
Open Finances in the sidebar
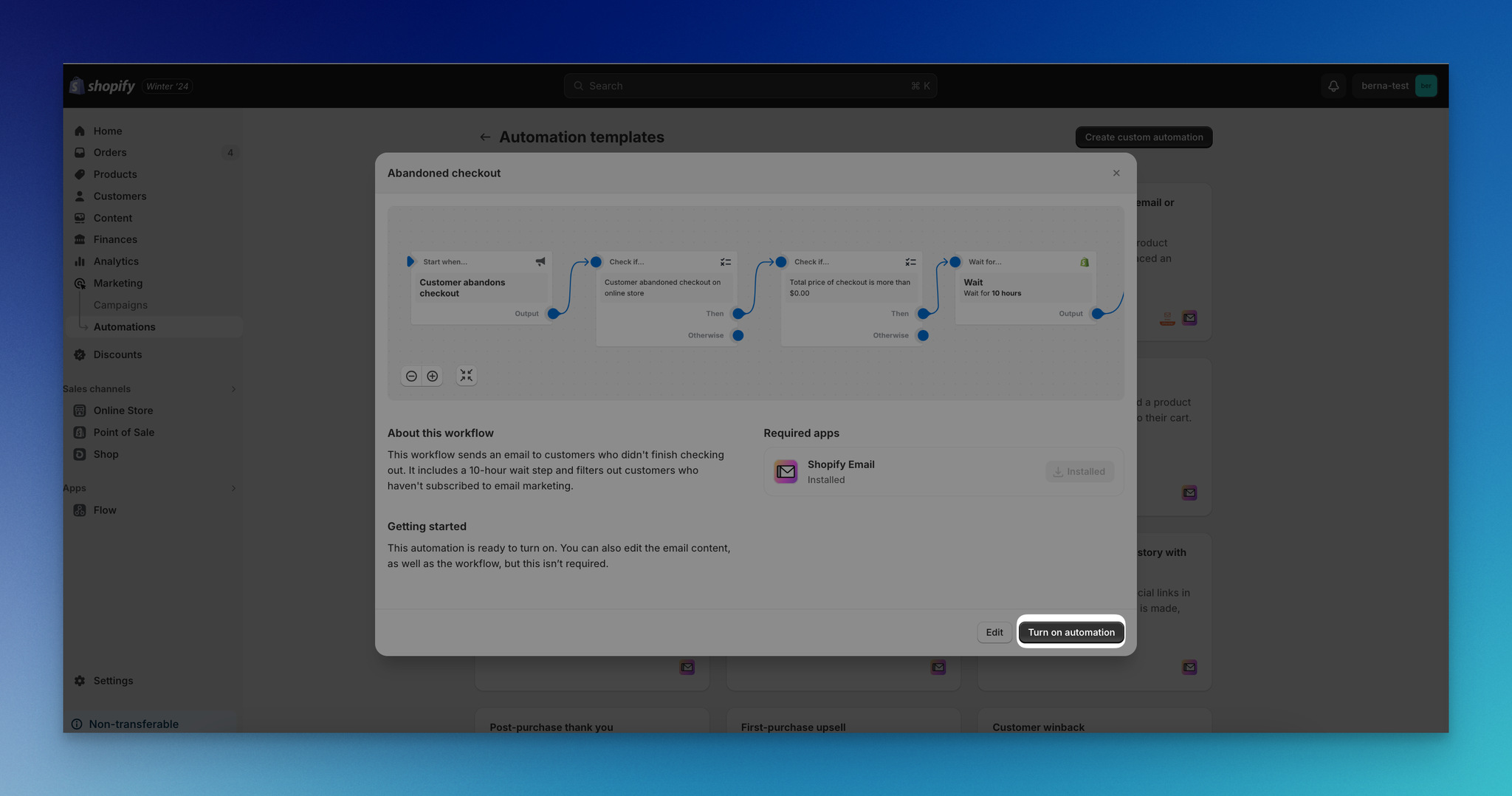pyautogui.click(x=154, y=239)
